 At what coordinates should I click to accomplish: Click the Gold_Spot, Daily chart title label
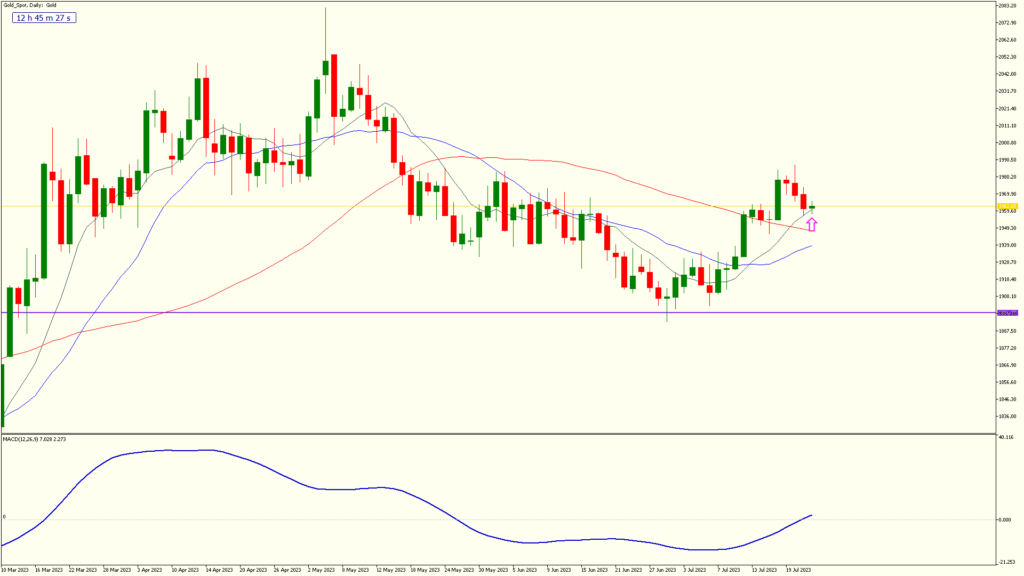pos(32,5)
